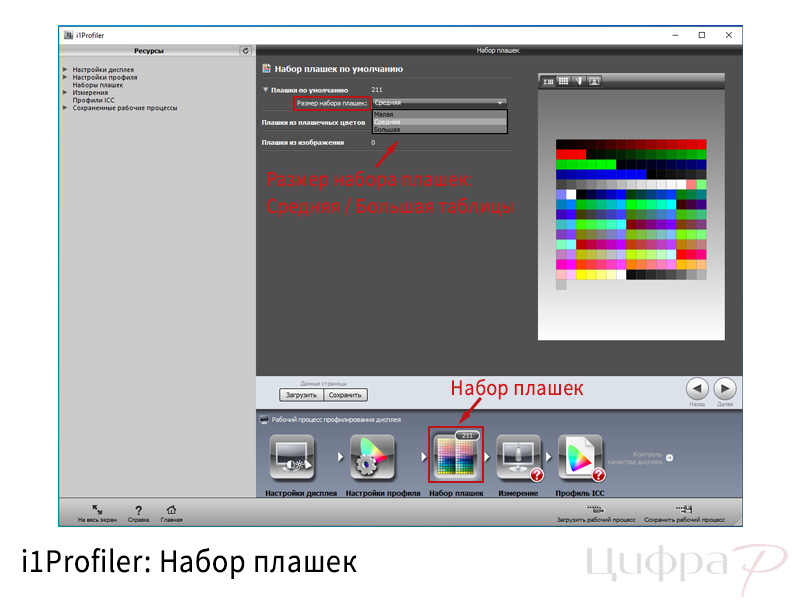This screenshot has height=600, width=800.
Task: Expand the Измерения tree node arrow
Action: coord(65,92)
